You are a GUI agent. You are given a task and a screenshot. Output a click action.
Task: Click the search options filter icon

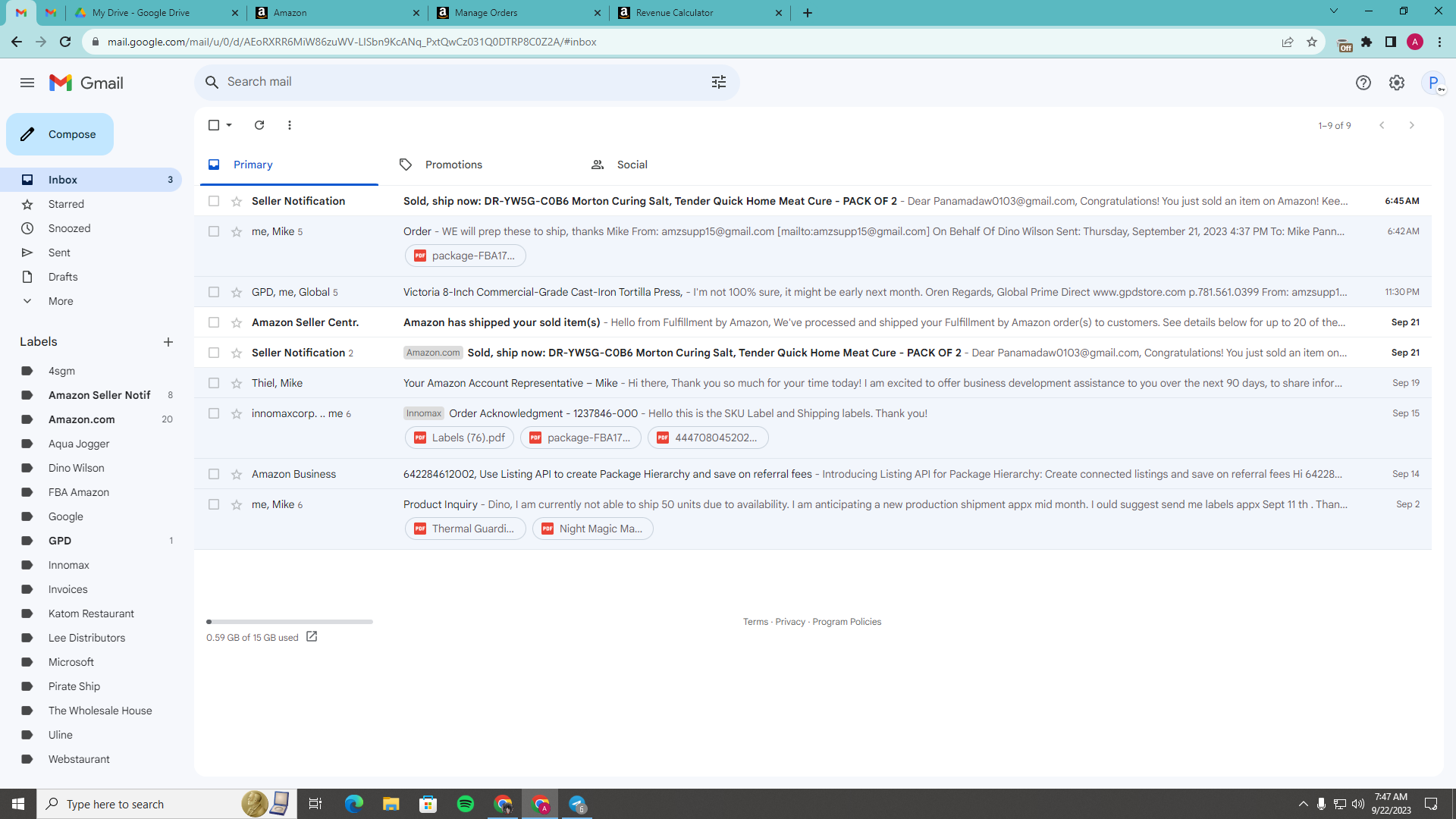point(719,82)
